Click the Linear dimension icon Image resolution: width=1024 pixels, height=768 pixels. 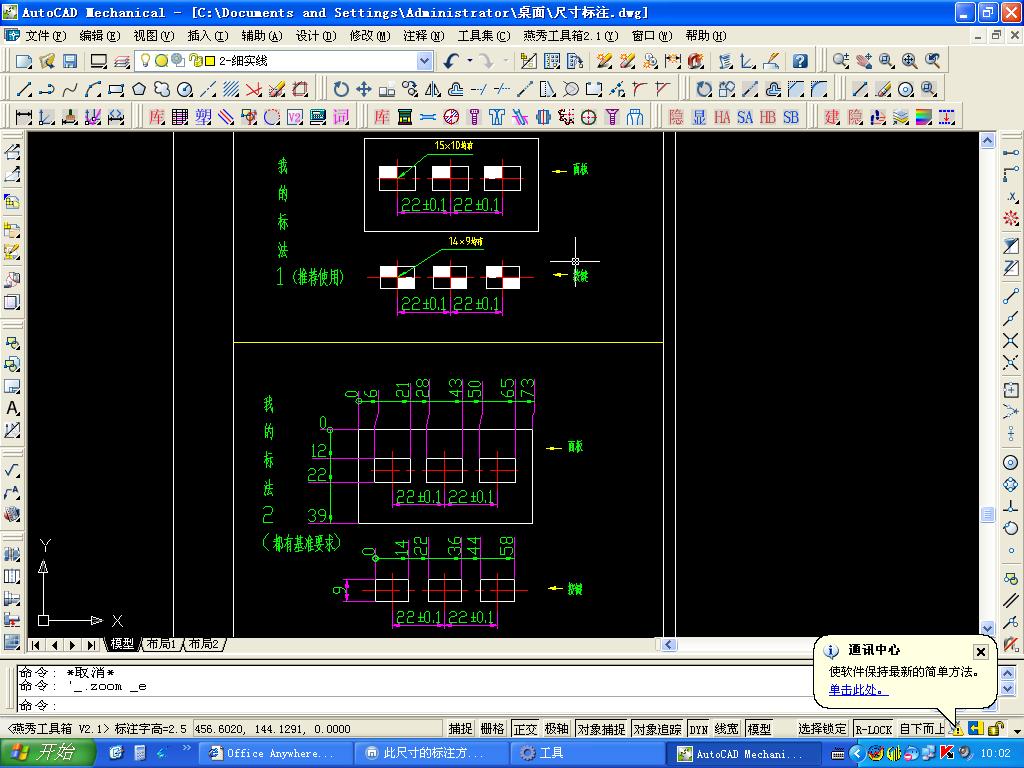[x=24, y=117]
